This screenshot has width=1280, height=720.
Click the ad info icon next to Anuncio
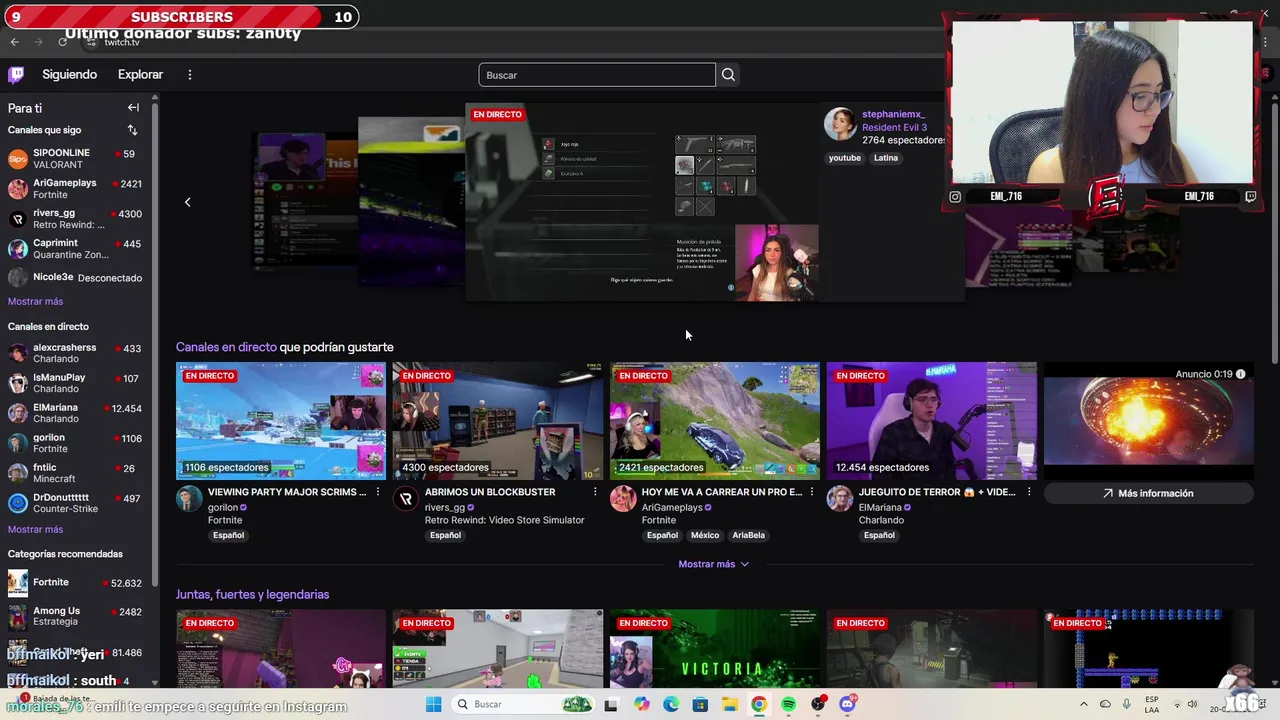point(1240,374)
